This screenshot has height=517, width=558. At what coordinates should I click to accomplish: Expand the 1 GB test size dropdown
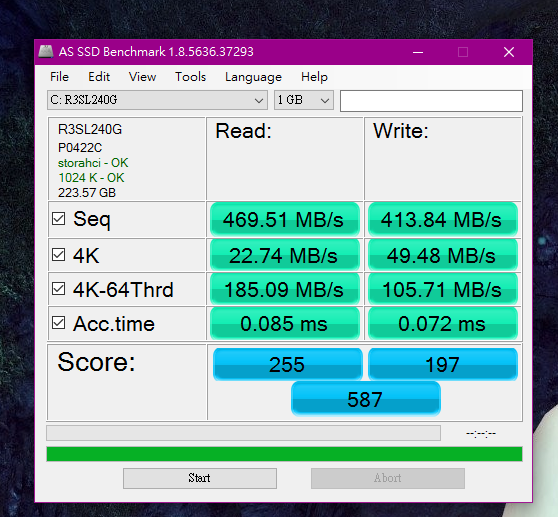tap(304, 100)
